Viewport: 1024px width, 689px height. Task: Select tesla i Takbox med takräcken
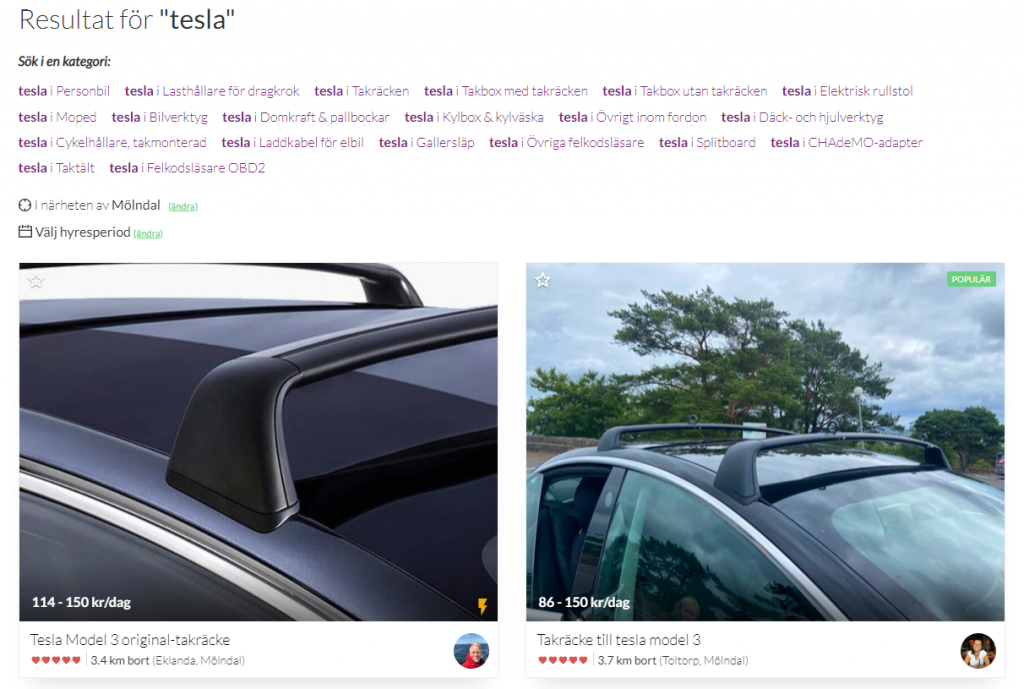click(x=505, y=91)
